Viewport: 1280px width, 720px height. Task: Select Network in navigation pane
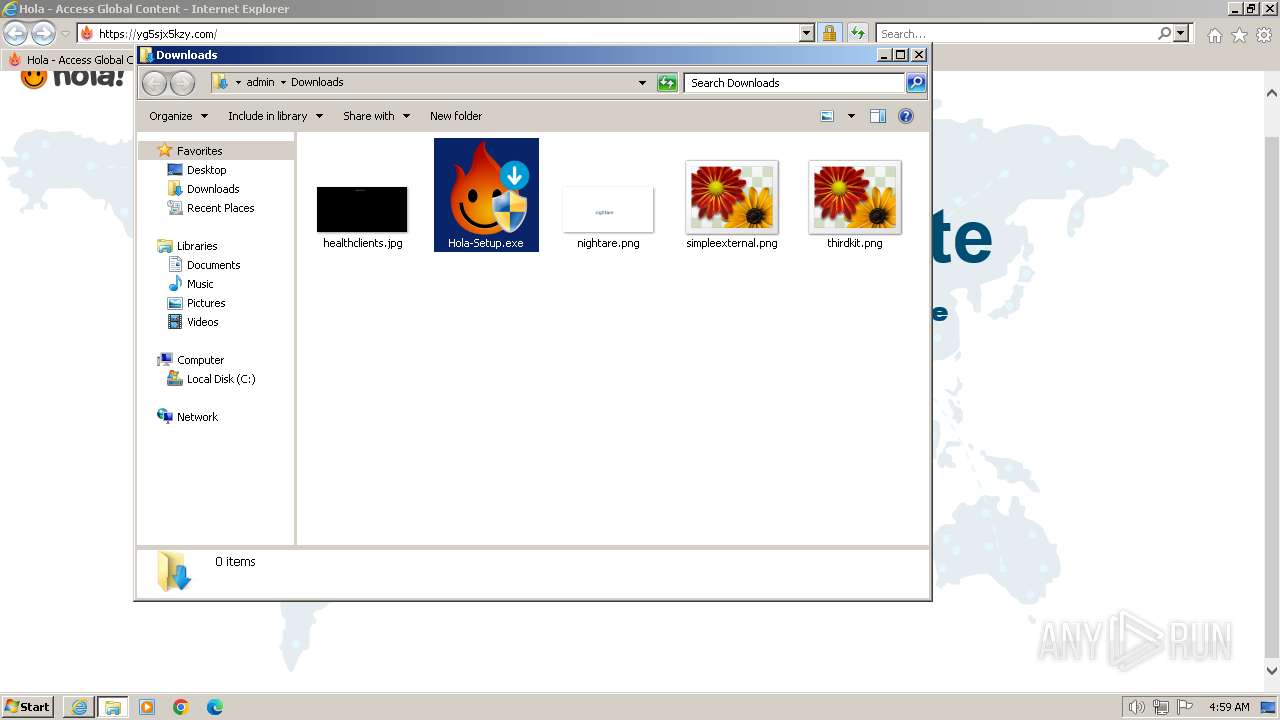[197, 417]
